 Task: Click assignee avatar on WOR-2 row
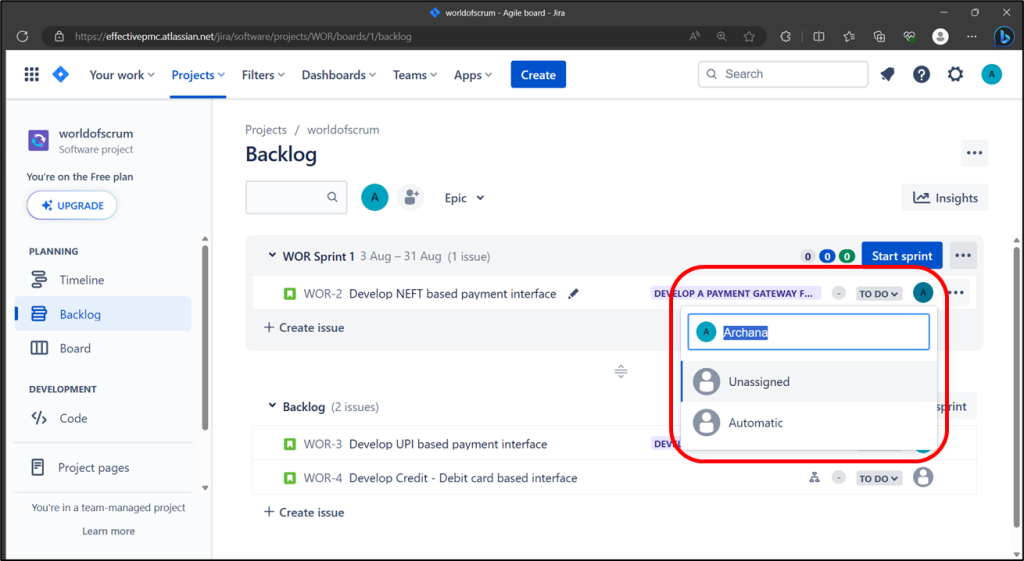tap(923, 293)
